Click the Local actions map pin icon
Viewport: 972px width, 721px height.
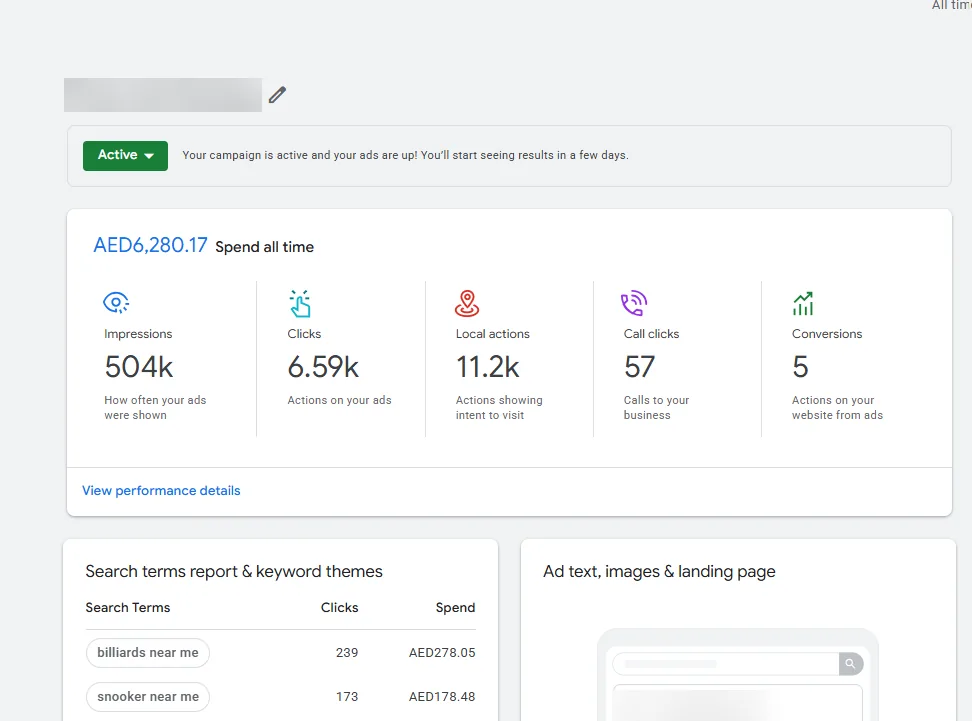pos(467,303)
